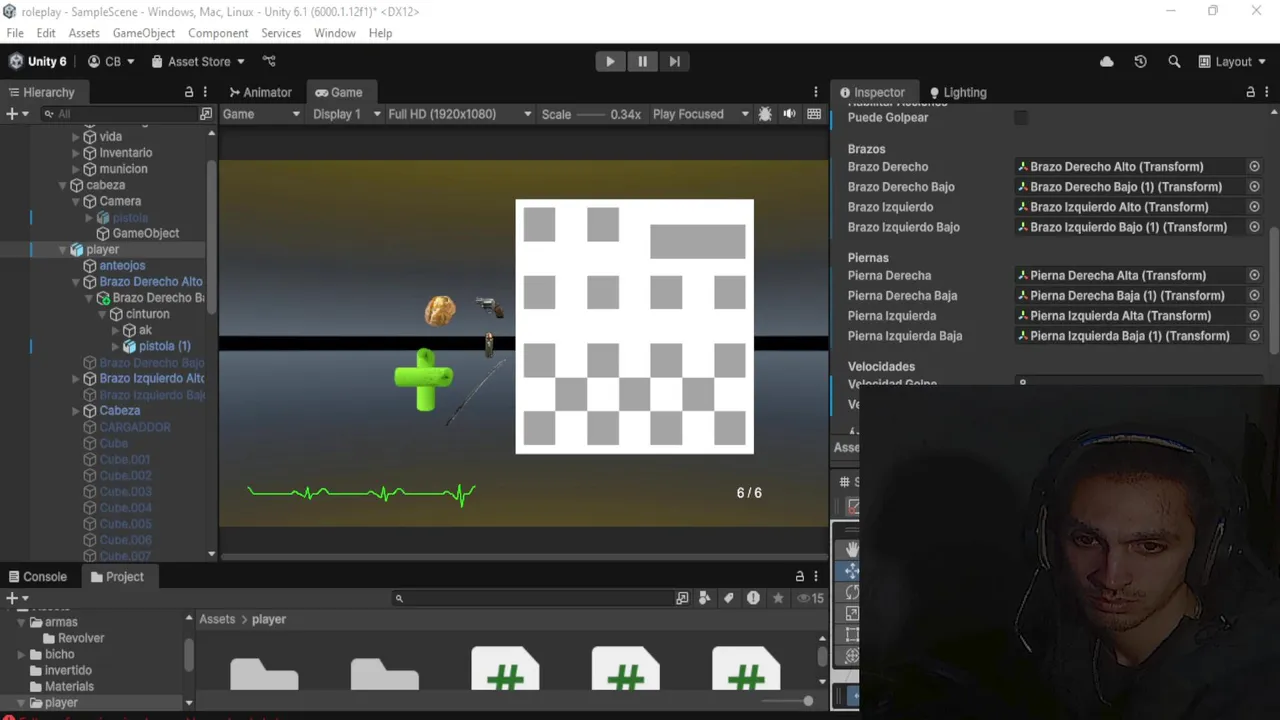The image size is (1280, 720).
Task: Pick object for Brazo Izquierdo field
Action: click(x=1254, y=207)
